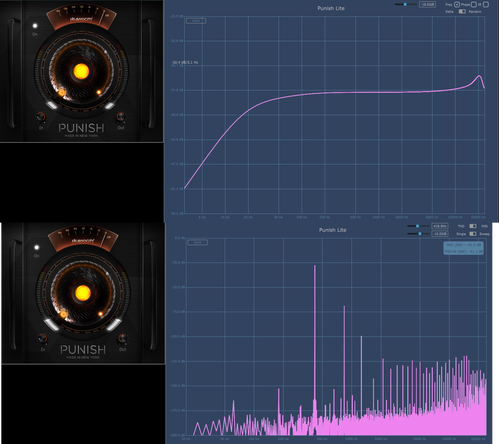The image size is (499, 444).
Task: Click right white indicator light under bottom dial
Action: point(114,325)
